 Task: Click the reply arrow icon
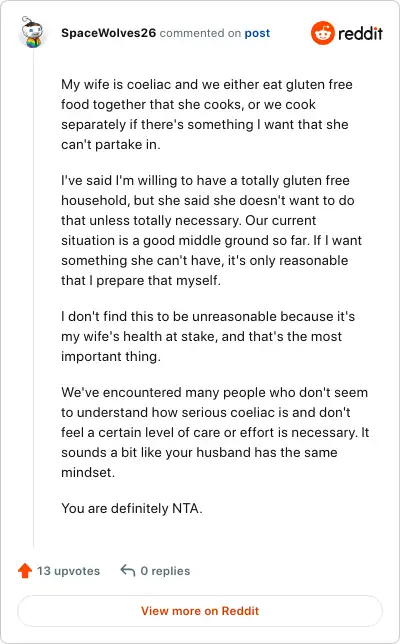[128, 570]
